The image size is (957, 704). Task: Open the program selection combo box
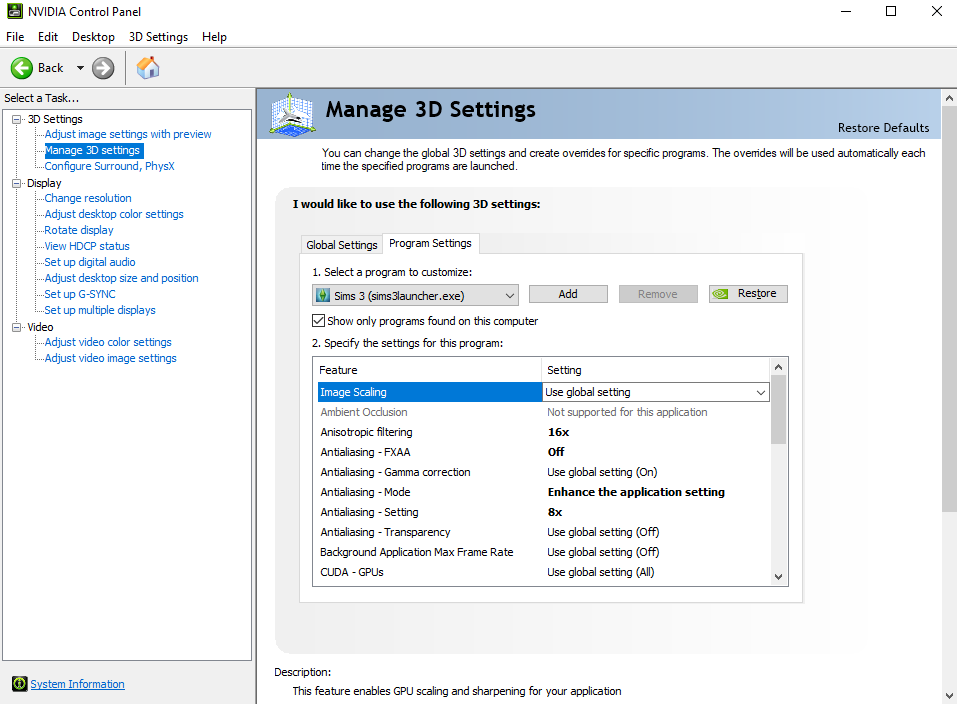[415, 296]
